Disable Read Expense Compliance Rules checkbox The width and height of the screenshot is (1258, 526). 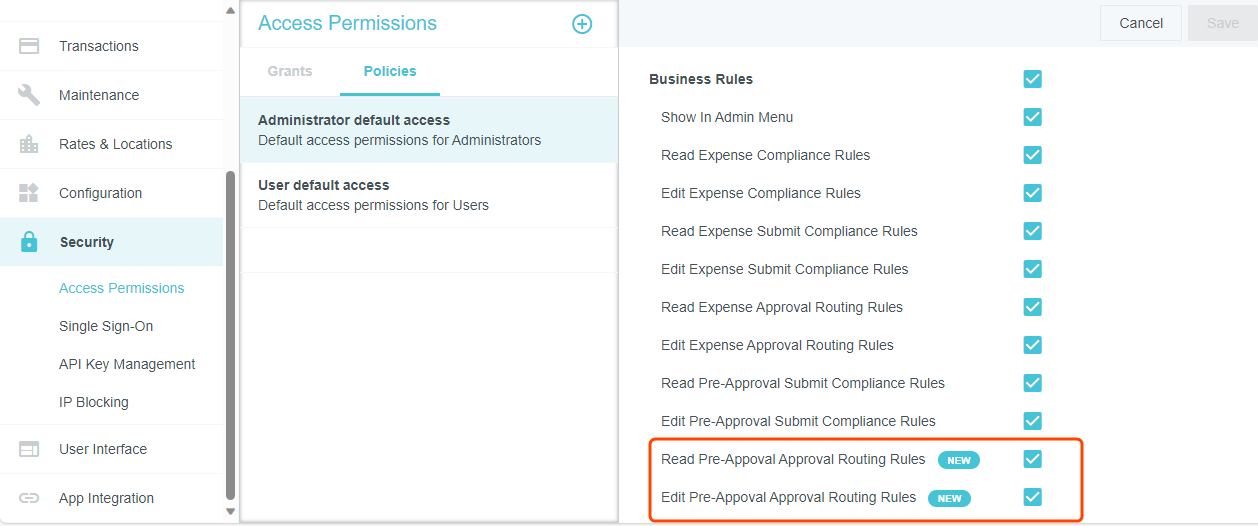pyautogui.click(x=1033, y=155)
